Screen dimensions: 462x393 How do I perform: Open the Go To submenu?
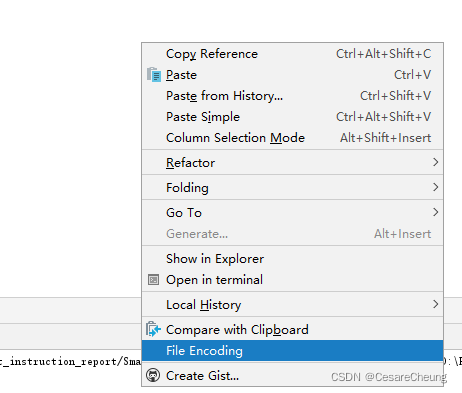(x=292, y=213)
